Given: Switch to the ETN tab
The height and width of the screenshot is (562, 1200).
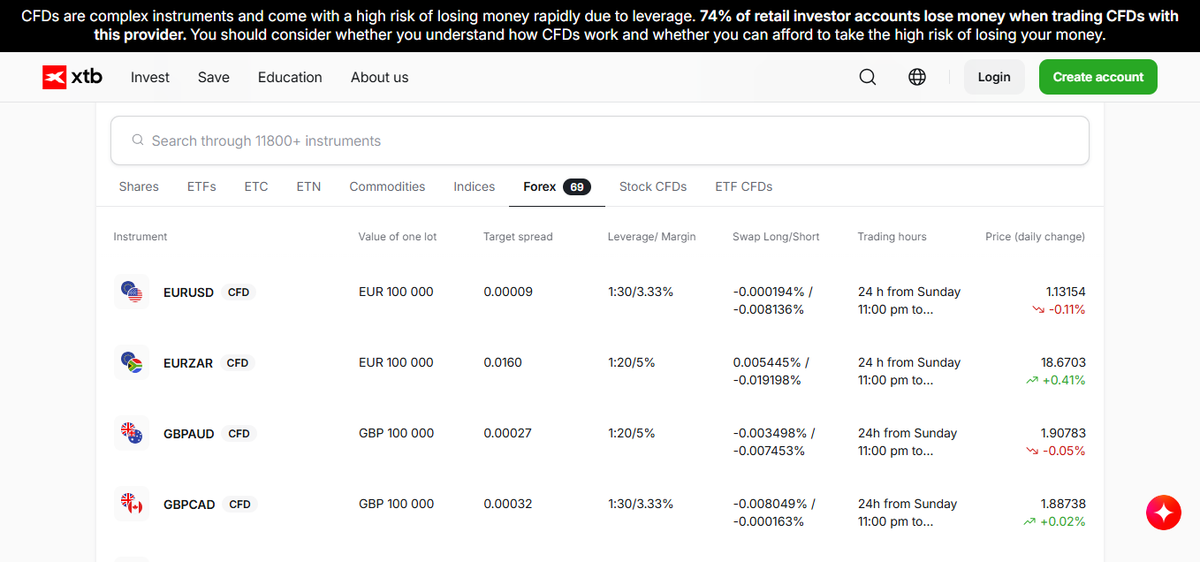Looking at the screenshot, I should (x=309, y=187).
